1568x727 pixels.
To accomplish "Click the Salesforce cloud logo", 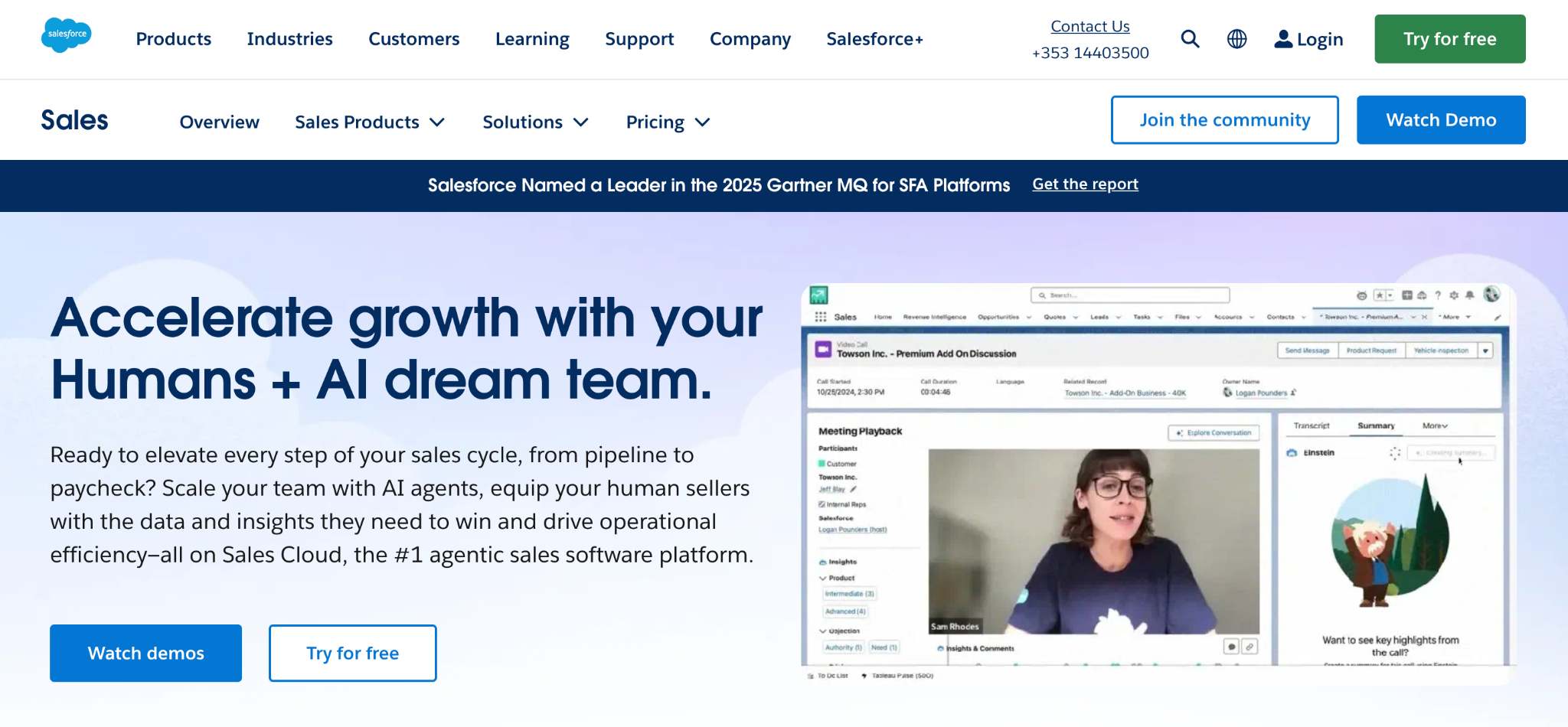I will [67, 35].
